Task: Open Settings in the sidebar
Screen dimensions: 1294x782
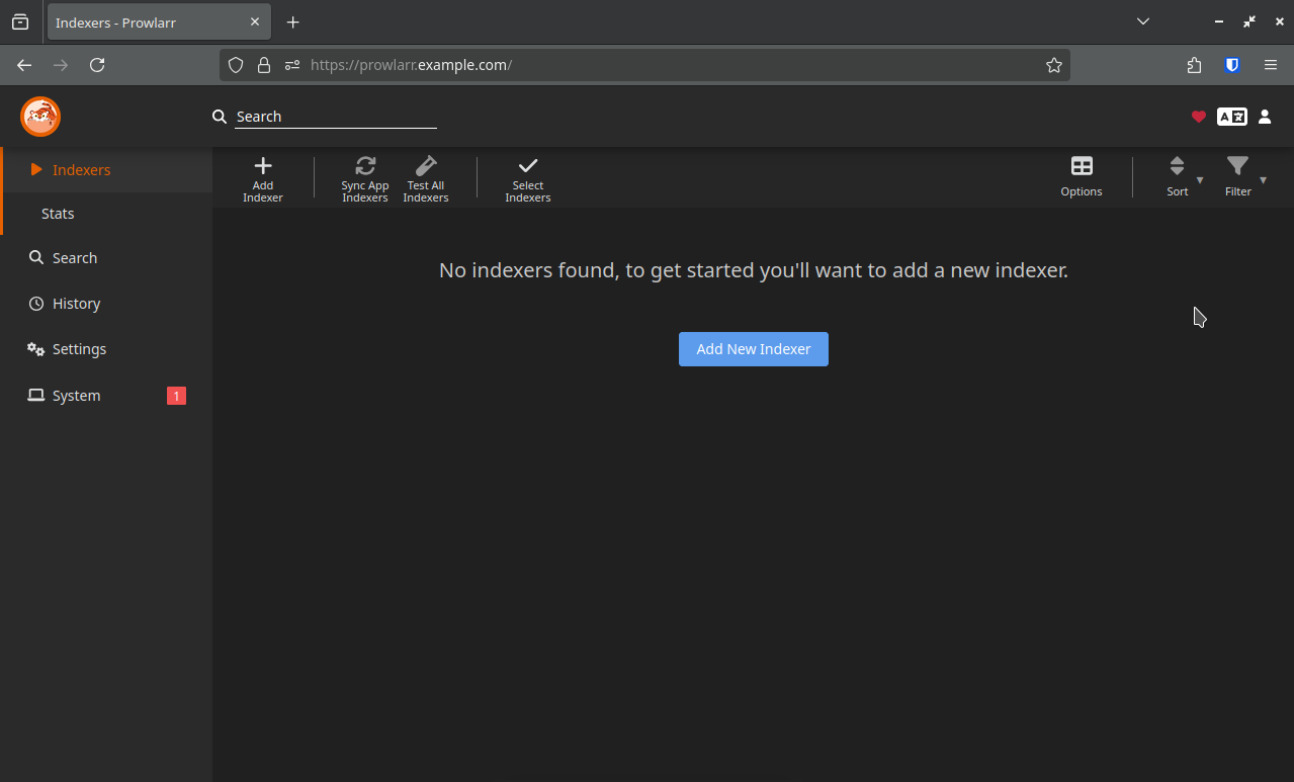Action: tap(79, 350)
